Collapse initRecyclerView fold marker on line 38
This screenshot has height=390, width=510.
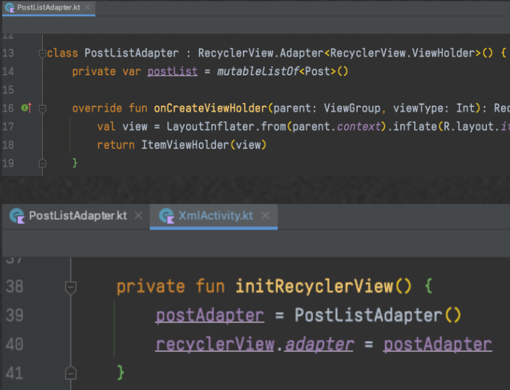pyautogui.click(x=71, y=288)
